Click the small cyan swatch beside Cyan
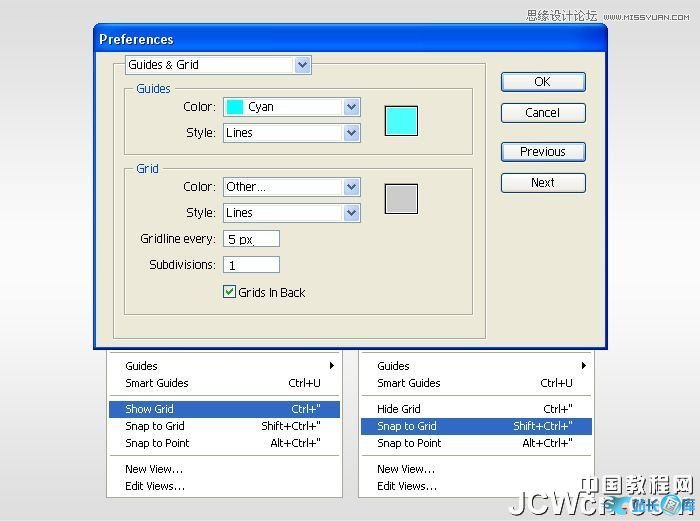This screenshot has height=521, width=700. [235, 107]
